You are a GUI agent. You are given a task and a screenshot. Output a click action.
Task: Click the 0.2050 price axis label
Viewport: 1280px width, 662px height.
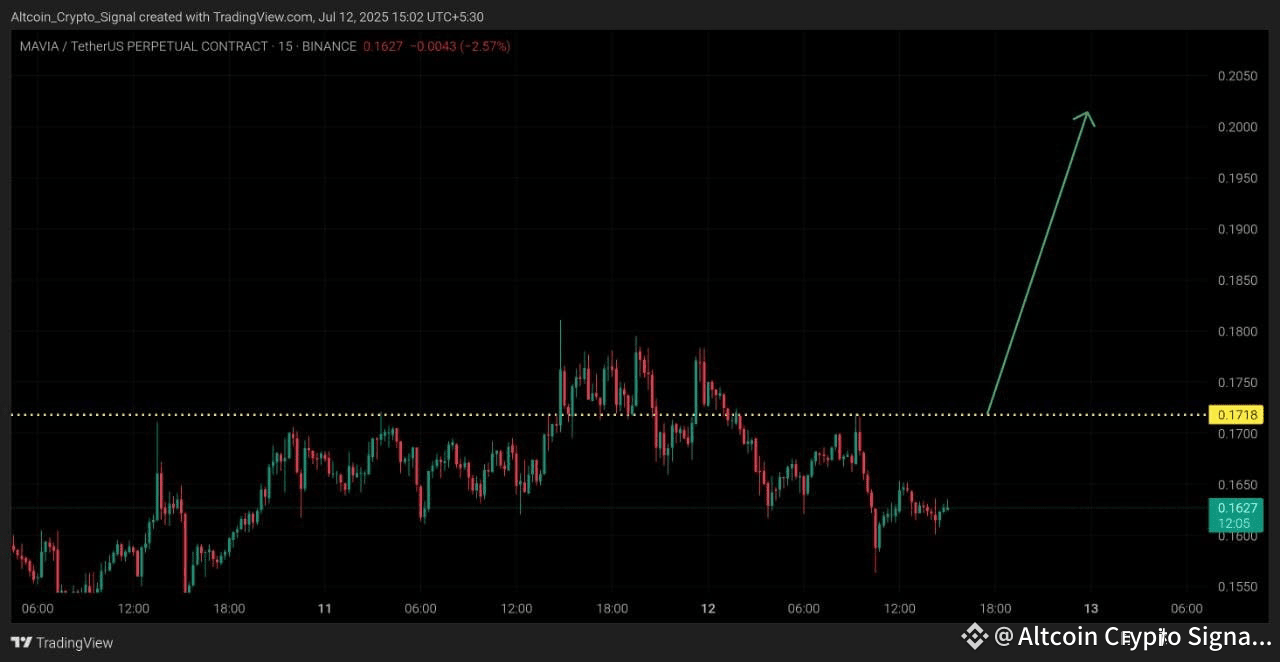pyautogui.click(x=1237, y=76)
